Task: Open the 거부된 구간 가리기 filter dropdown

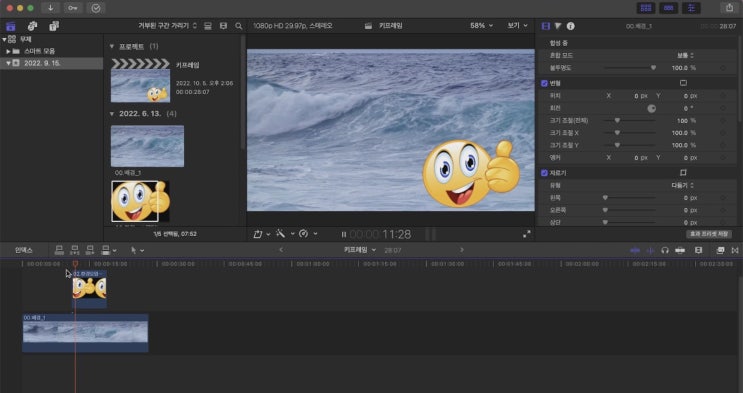Action: coord(167,26)
